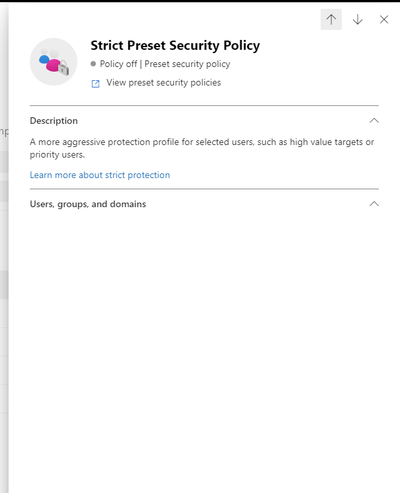Image resolution: width=400 pixels, height=493 pixels.
Task: Click the blue user figure in avatar
Action: click(44, 60)
